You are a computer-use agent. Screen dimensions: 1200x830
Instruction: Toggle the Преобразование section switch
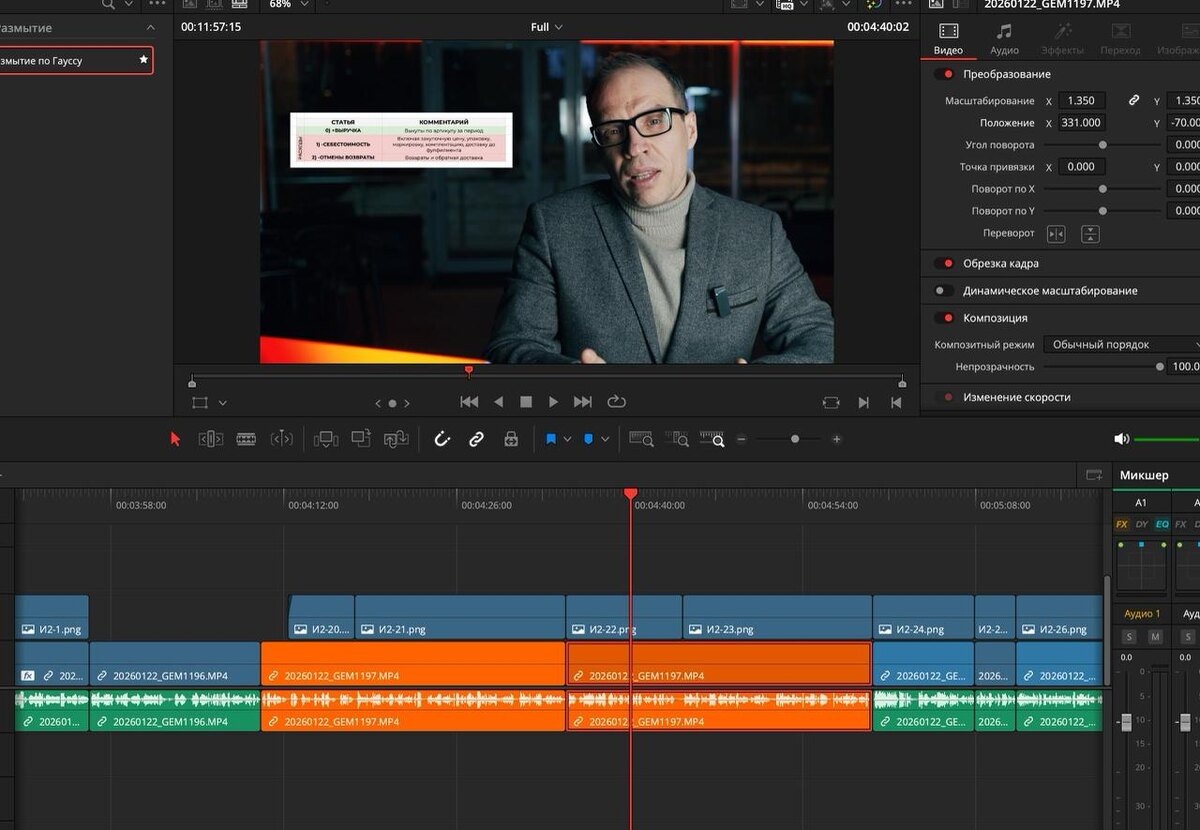[x=943, y=74]
